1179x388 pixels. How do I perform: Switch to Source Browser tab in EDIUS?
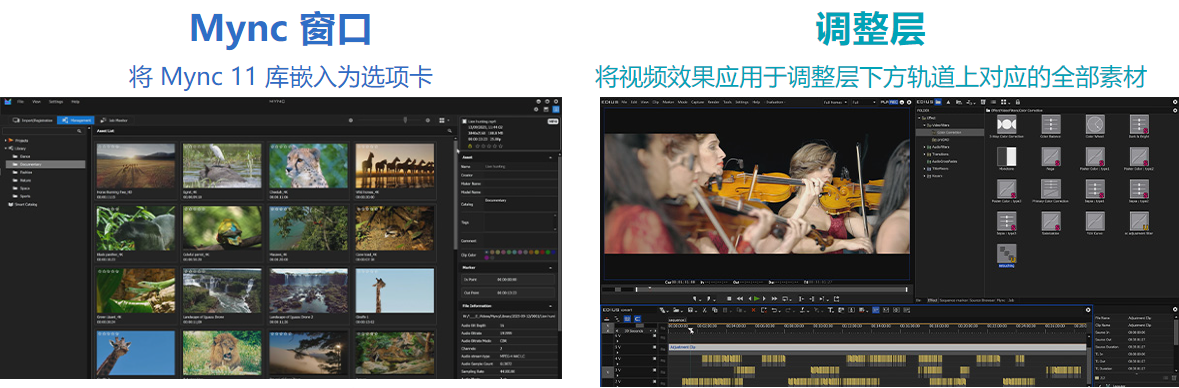pyautogui.click(x=982, y=301)
